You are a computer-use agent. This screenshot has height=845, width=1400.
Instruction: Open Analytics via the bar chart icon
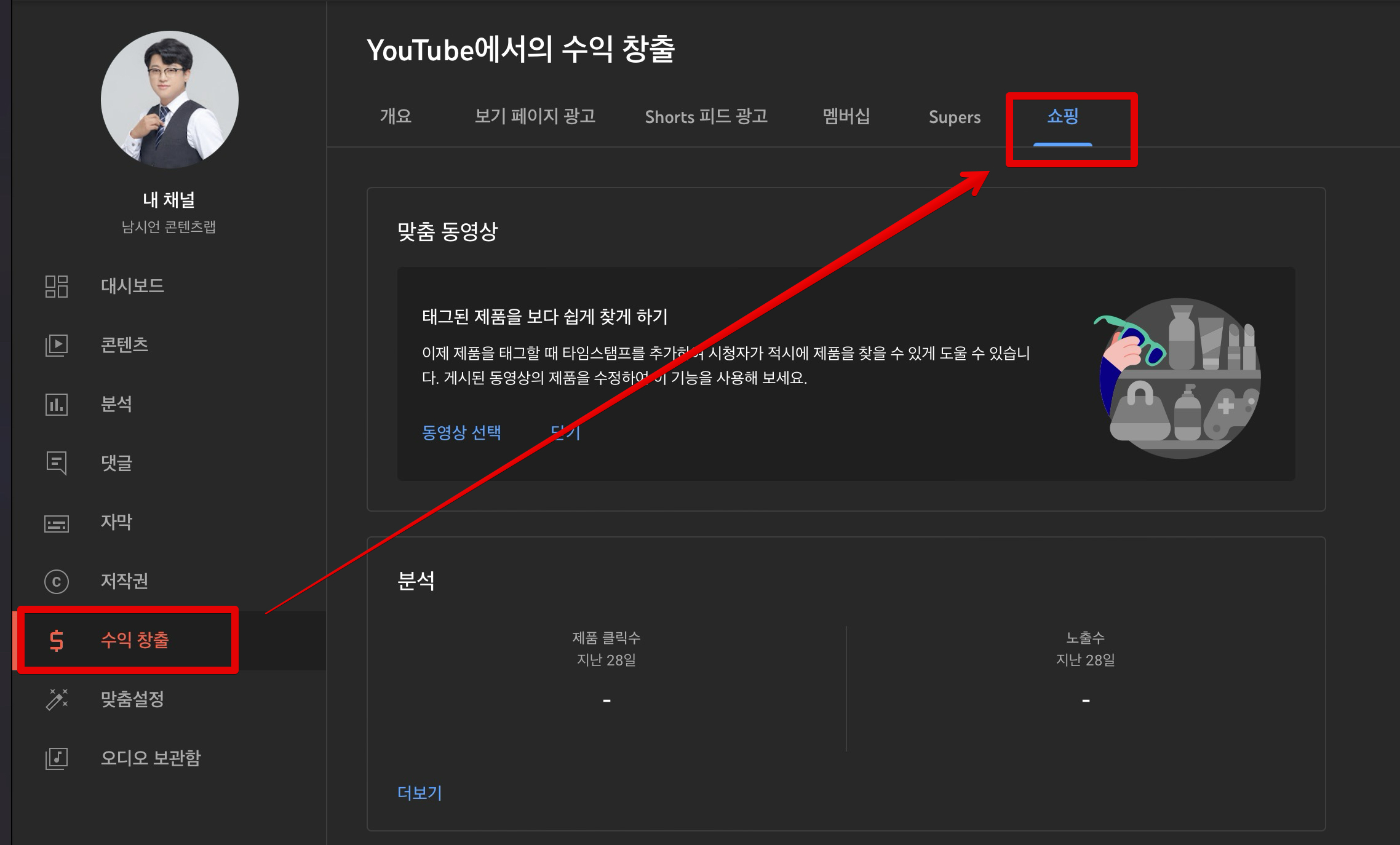56,404
